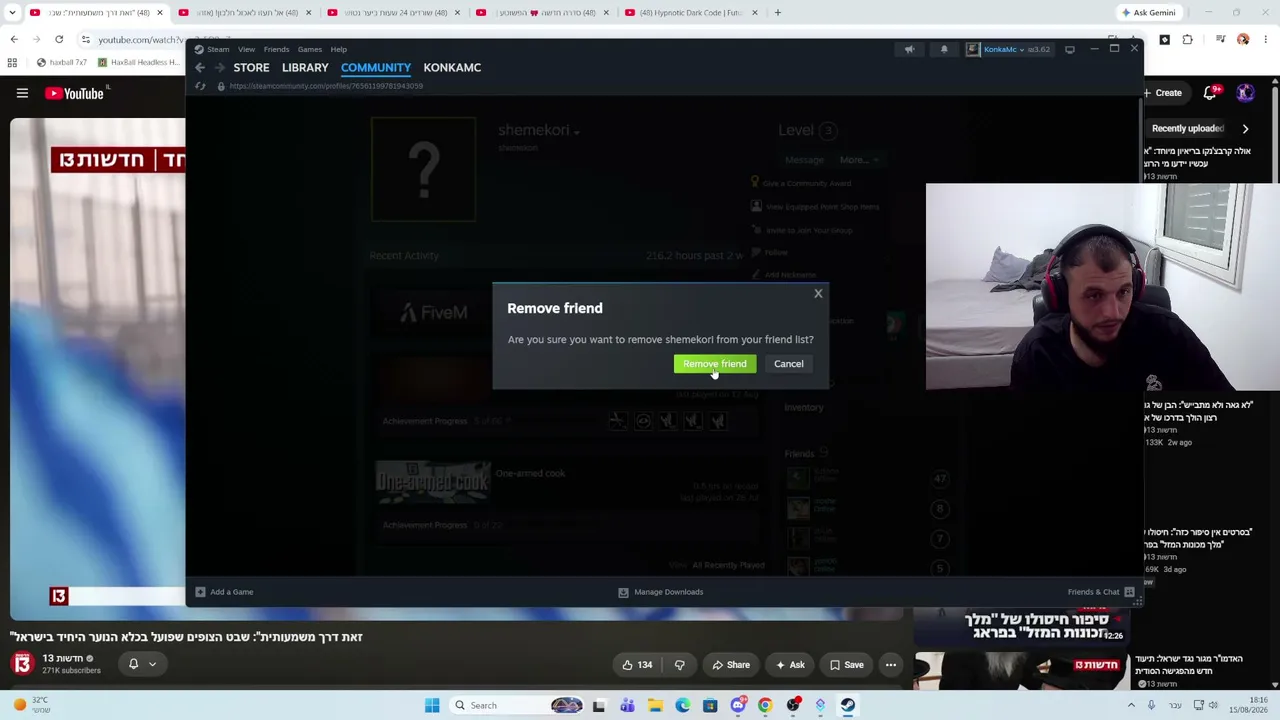Open Steam announcements megaphone icon
The image size is (1280, 720).
point(909,49)
